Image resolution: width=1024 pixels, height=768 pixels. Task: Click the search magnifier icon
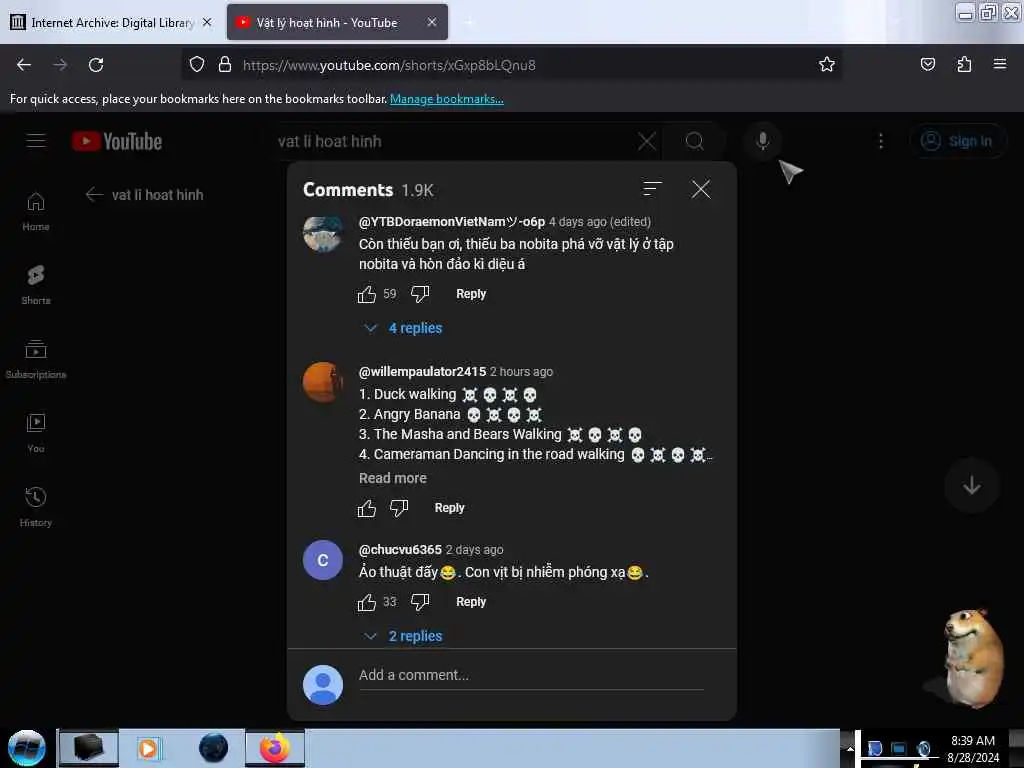coord(694,141)
